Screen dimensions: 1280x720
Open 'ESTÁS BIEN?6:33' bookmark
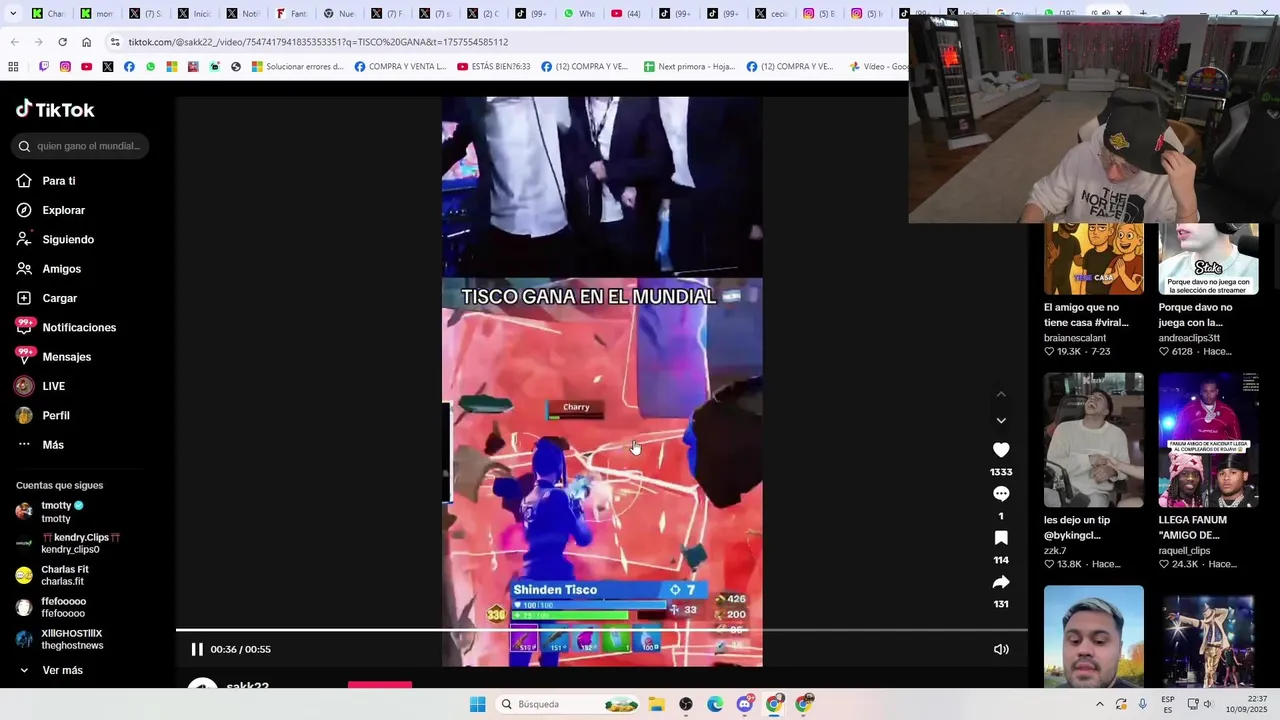[494, 67]
